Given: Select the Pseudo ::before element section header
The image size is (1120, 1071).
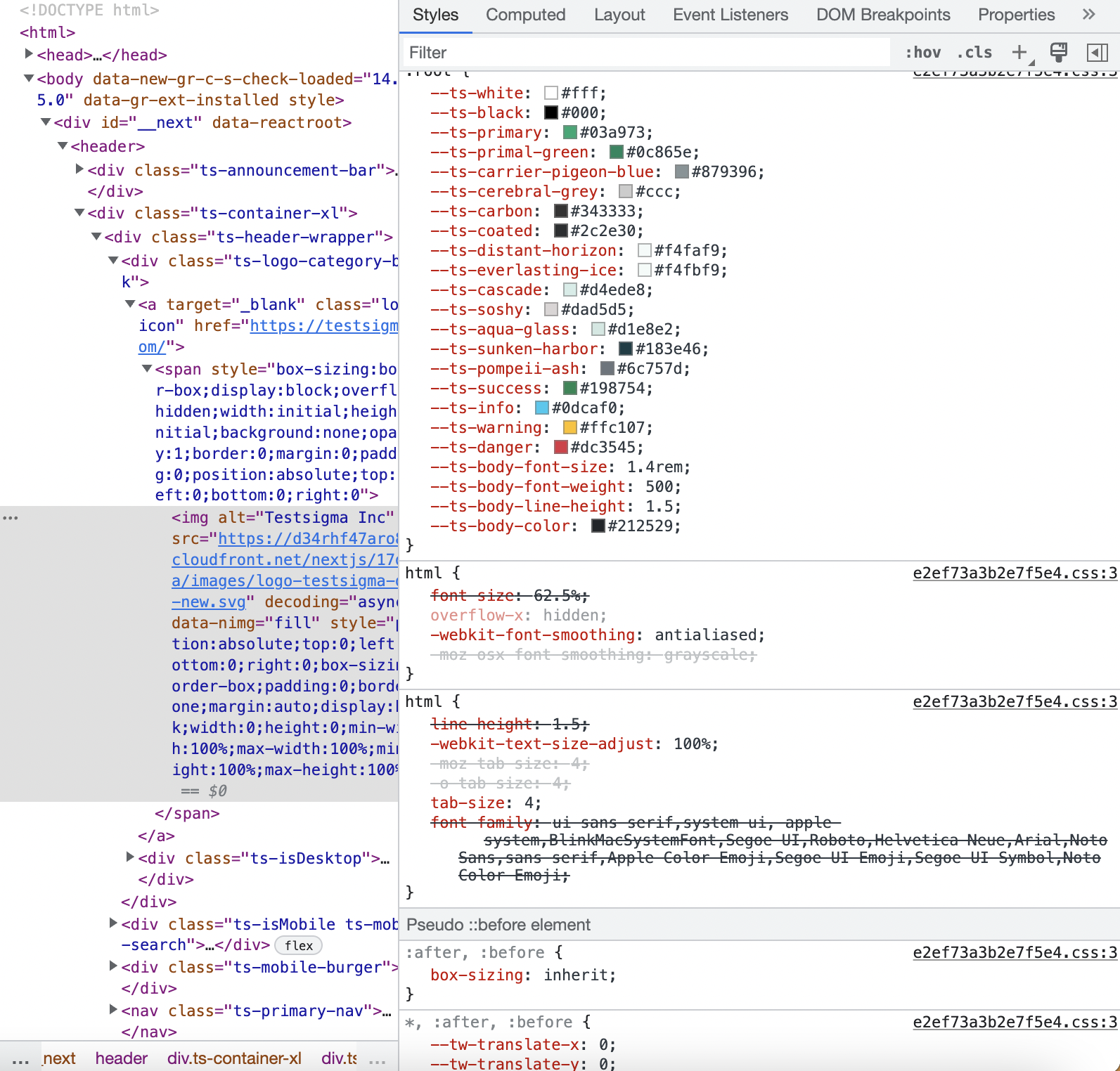Looking at the screenshot, I should pyautogui.click(x=759, y=925).
